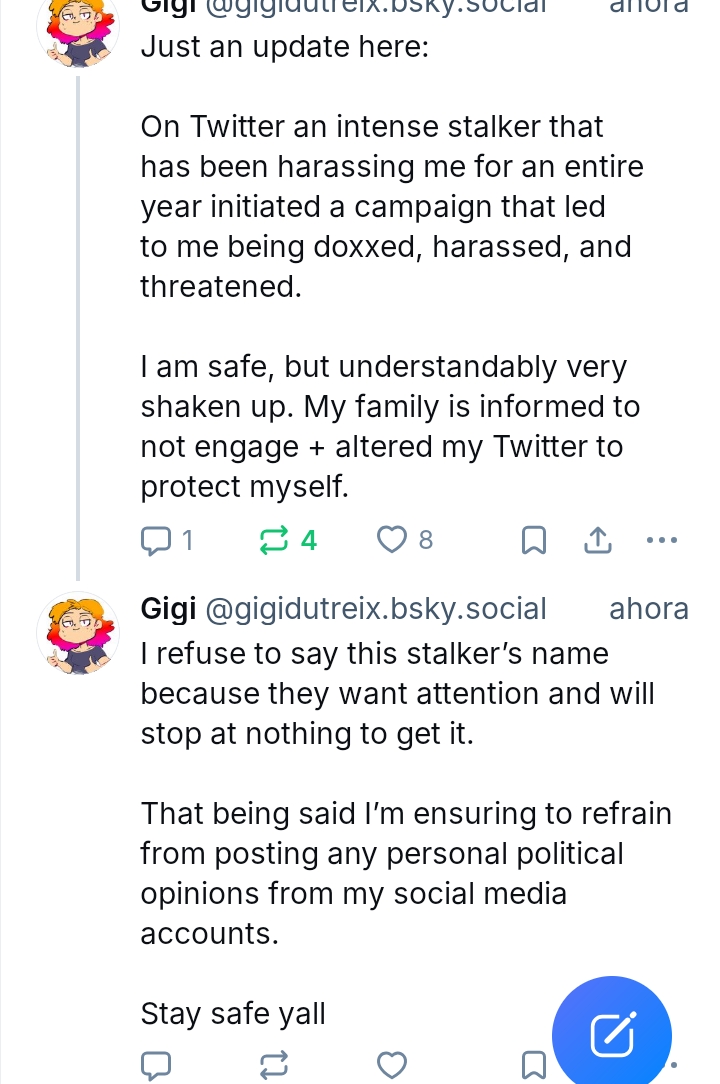Reply to the second post
The image size is (720, 1084).
[156, 1063]
